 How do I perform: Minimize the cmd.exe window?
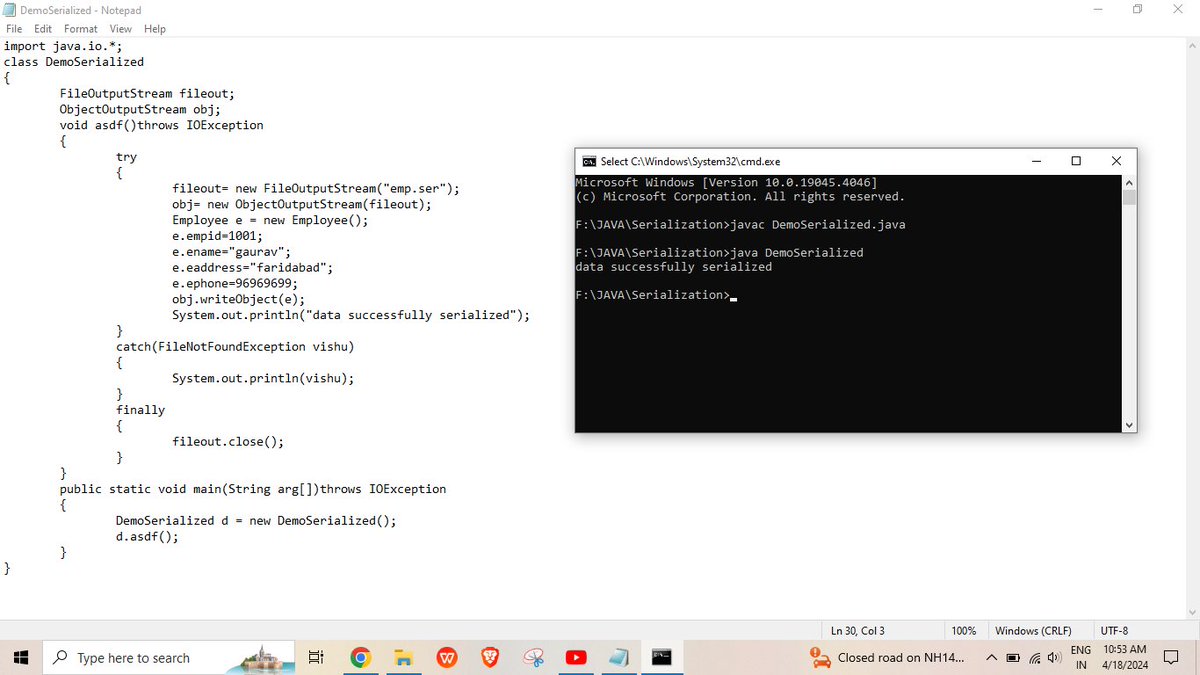pos(1036,161)
